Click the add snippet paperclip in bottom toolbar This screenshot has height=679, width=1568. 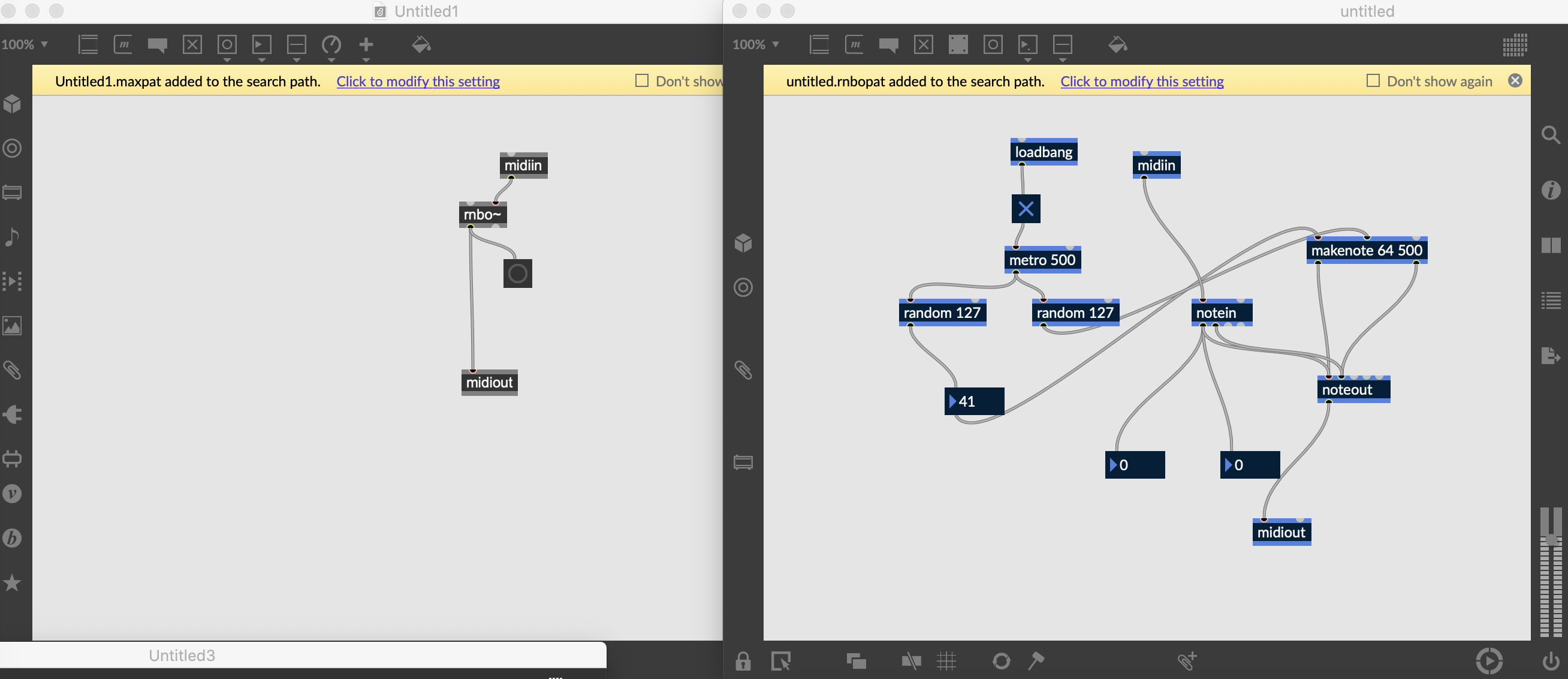[x=1186, y=661]
